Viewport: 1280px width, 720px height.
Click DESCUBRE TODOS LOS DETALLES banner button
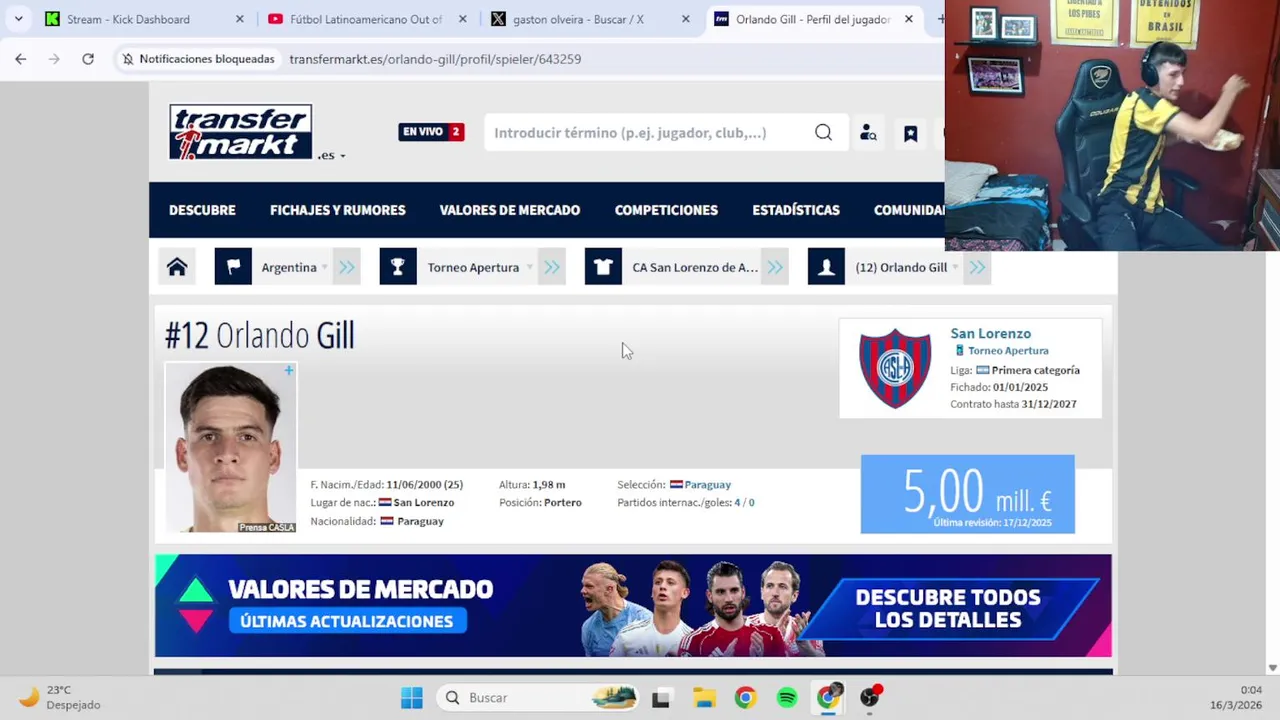948,608
